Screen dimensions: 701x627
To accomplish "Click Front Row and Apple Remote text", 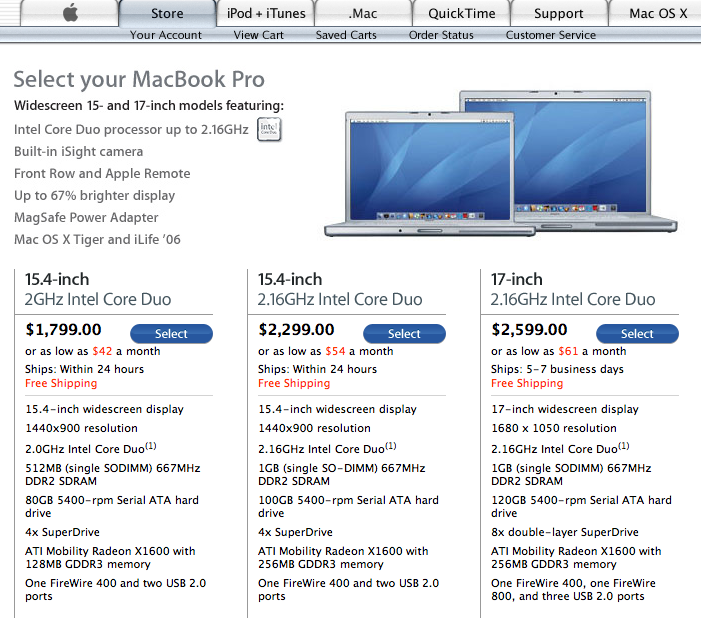I will point(102,174).
